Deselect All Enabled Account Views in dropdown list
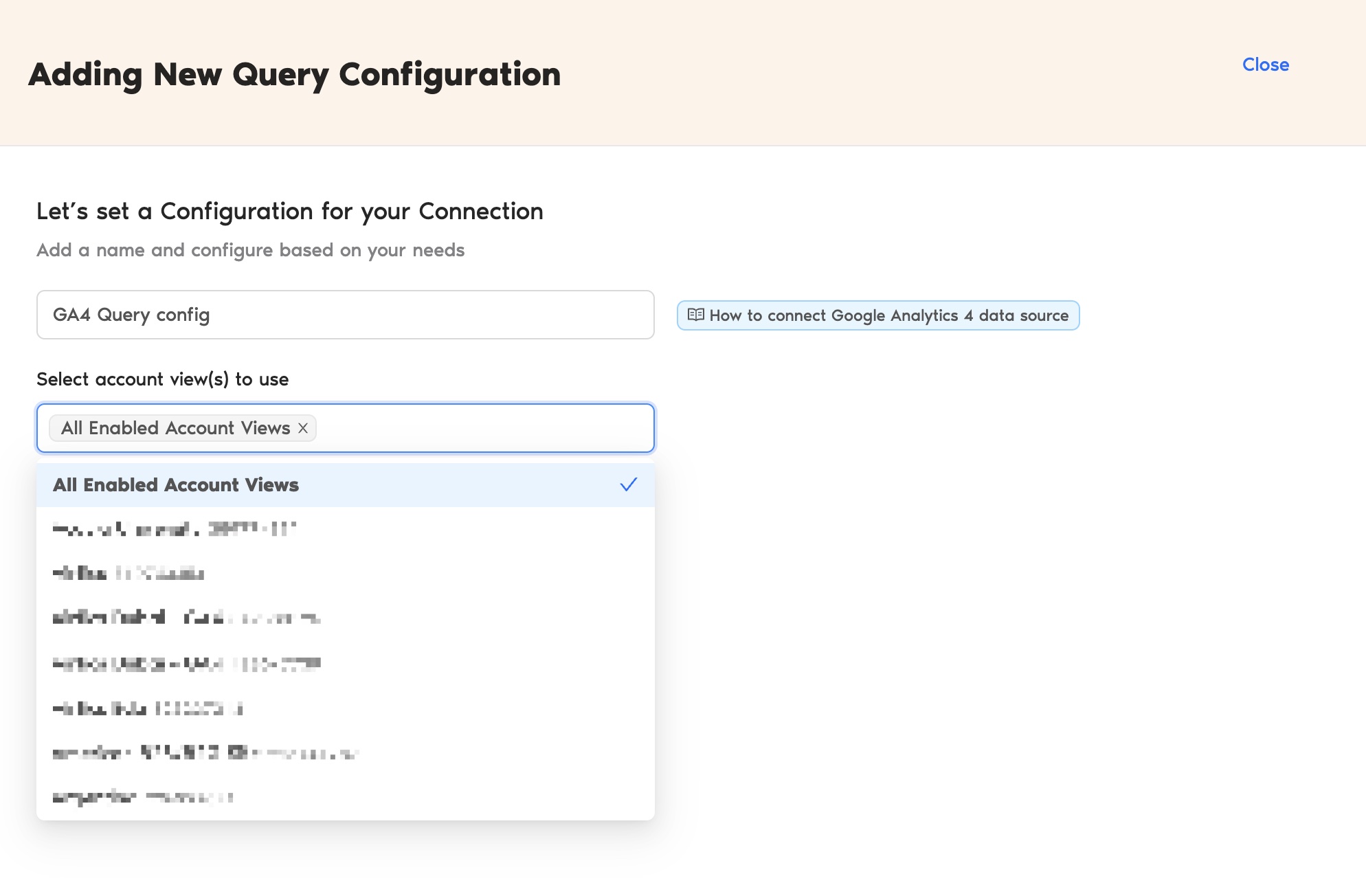1366x896 pixels. tap(176, 485)
